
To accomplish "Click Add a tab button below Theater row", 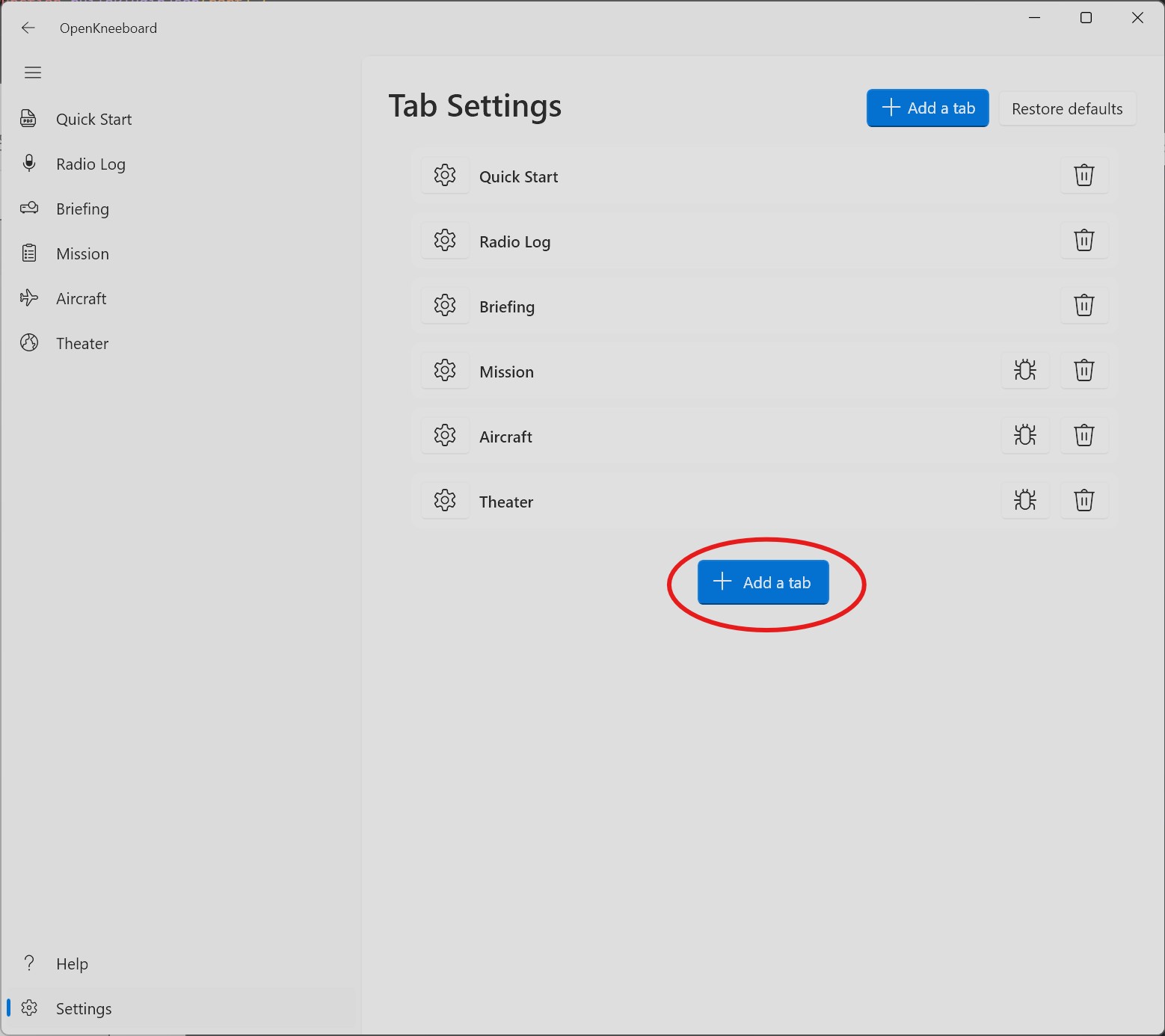I will [763, 582].
